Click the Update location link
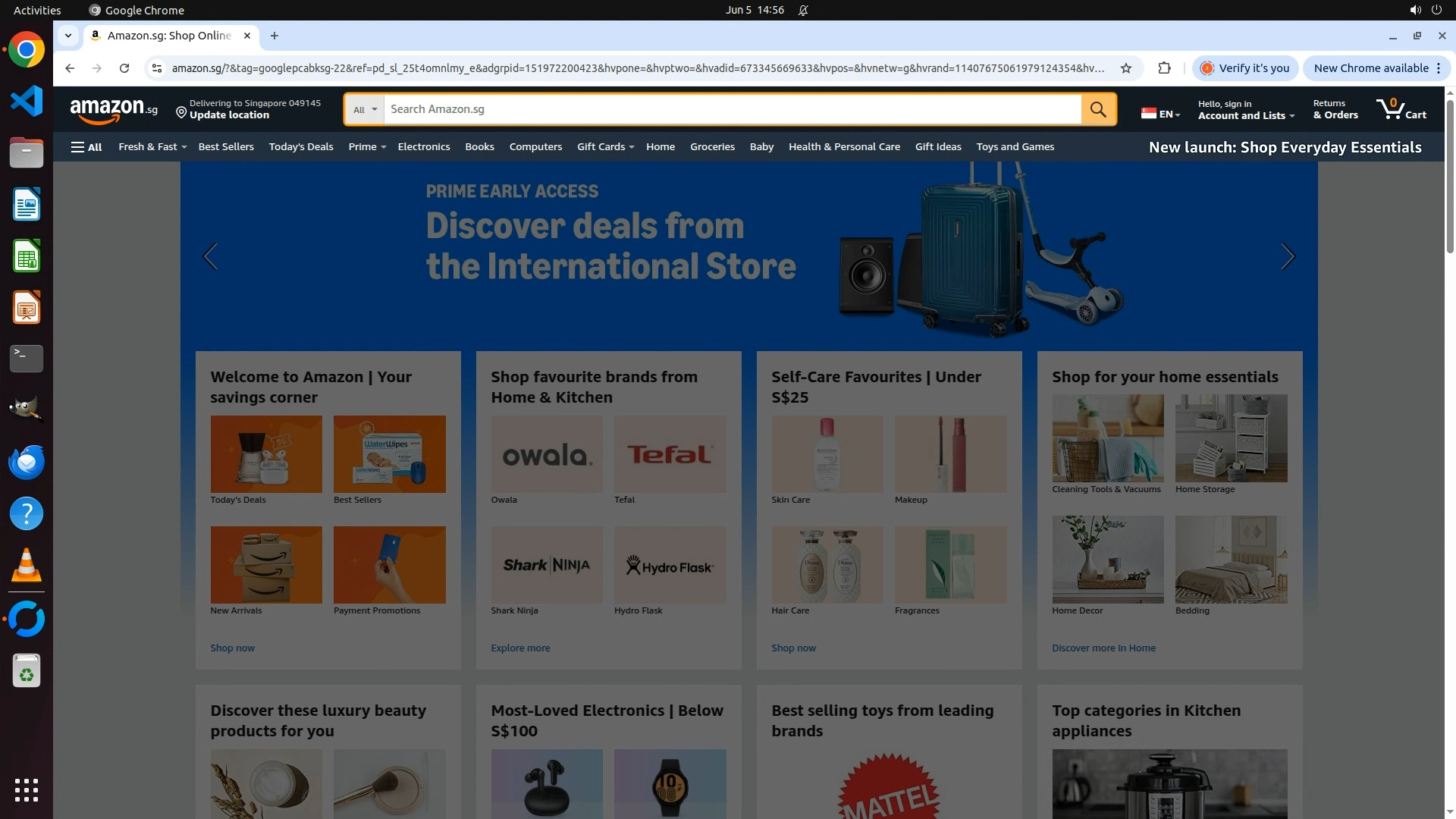The height and width of the screenshot is (819, 1456). (x=229, y=115)
